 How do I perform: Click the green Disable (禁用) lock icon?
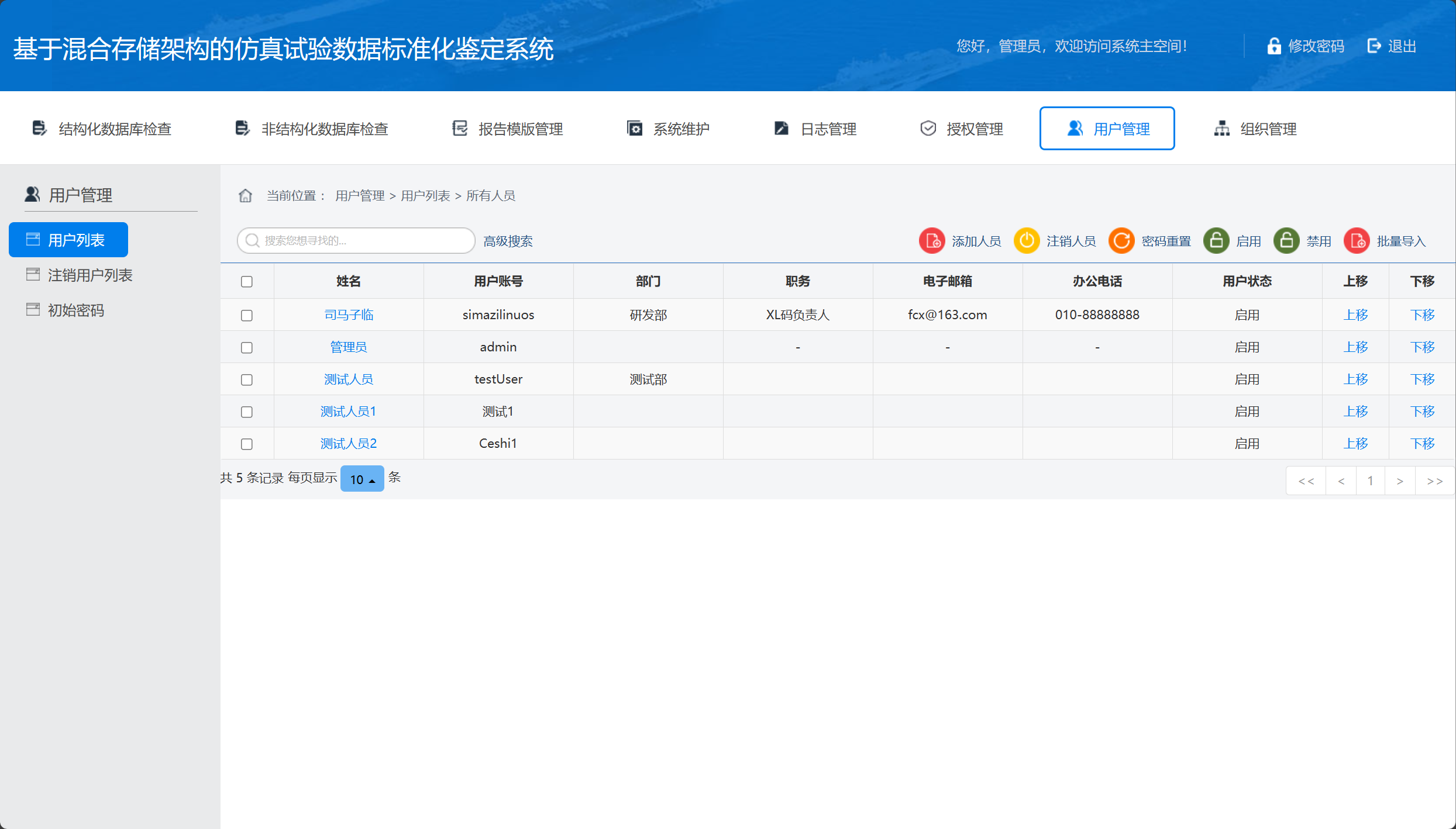tap(1286, 241)
